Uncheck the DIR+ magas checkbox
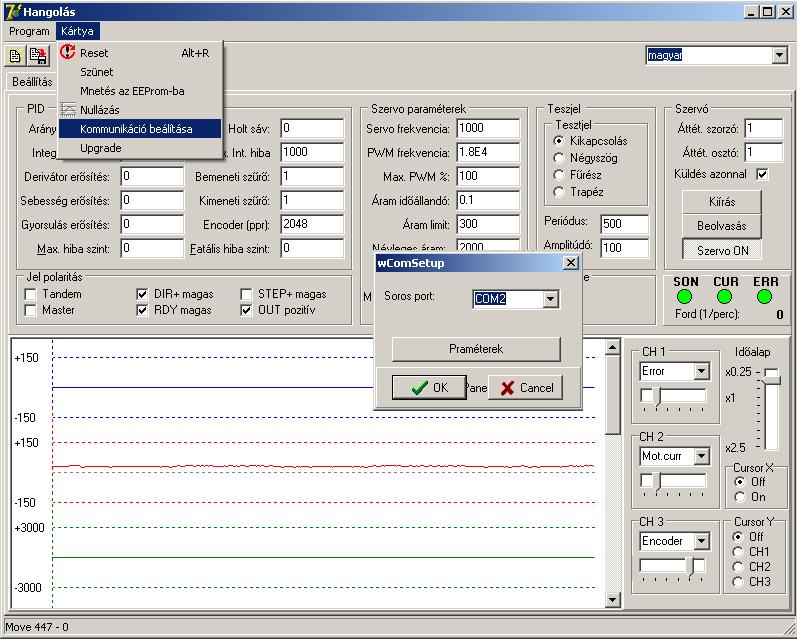 [143, 295]
